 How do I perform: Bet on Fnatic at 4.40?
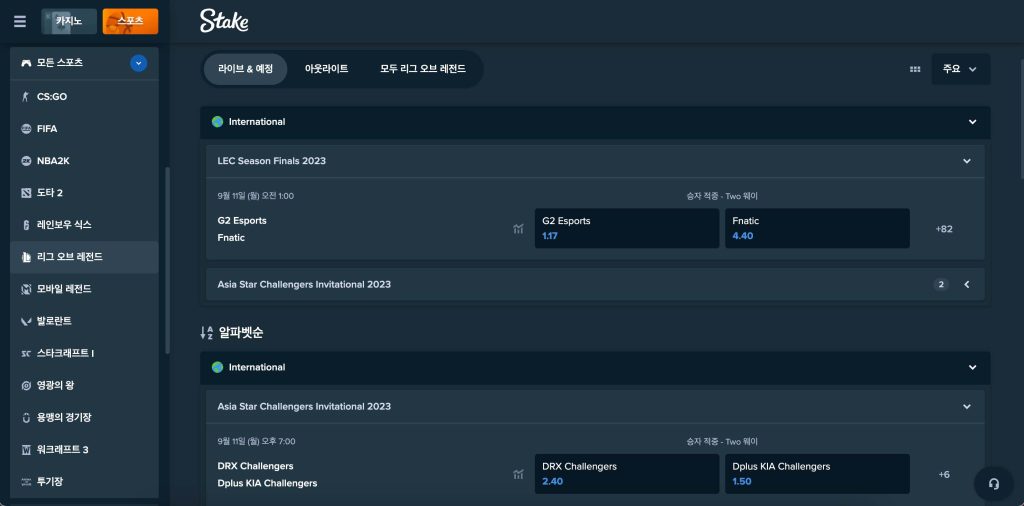[x=817, y=229]
